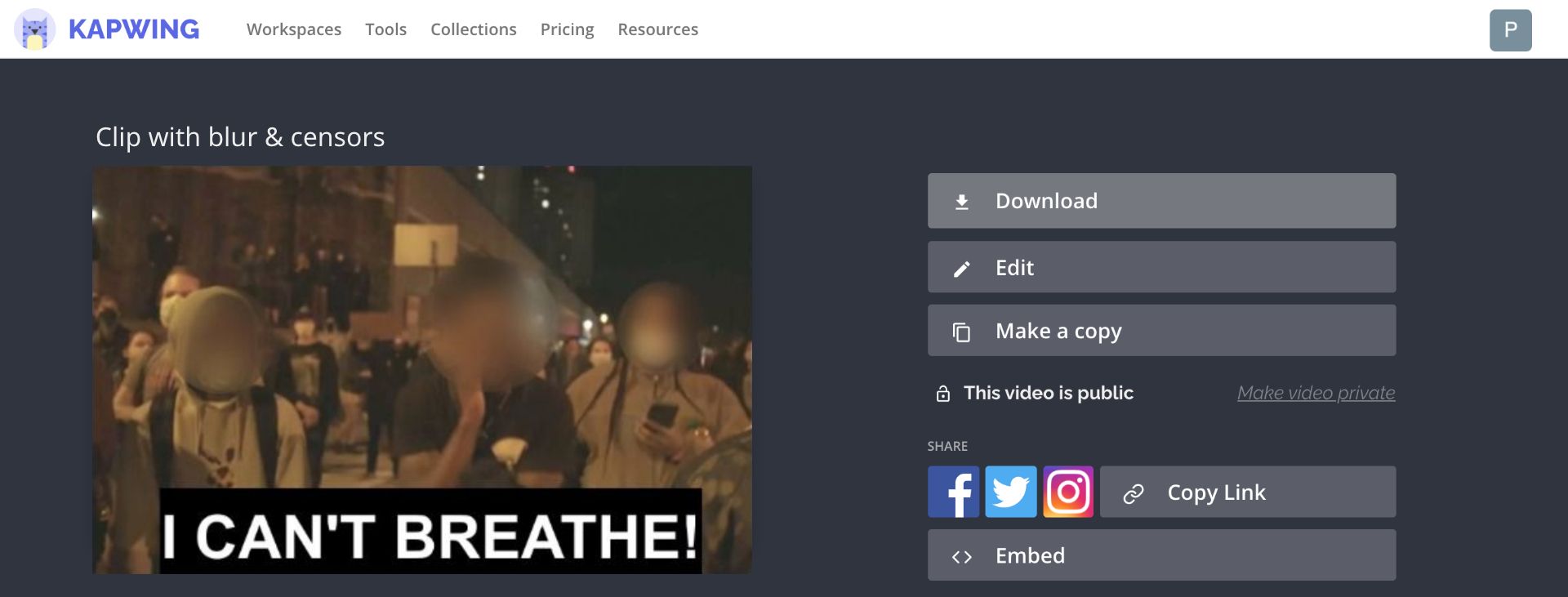Open the Workspaces menu
The height and width of the screenshot is (597, 1568).
click(x=294, y=29)
